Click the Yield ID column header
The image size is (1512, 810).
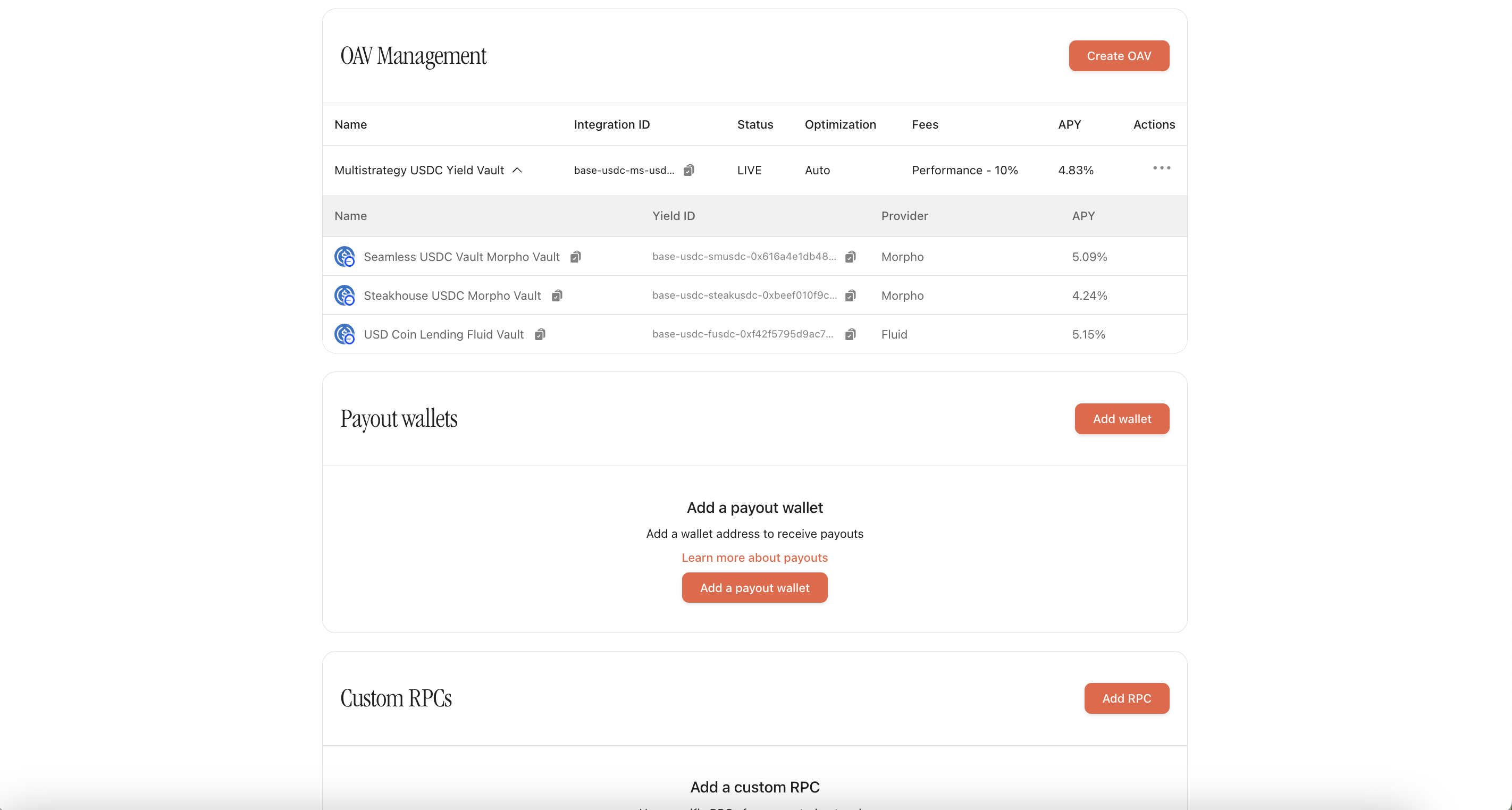[673, 216]
